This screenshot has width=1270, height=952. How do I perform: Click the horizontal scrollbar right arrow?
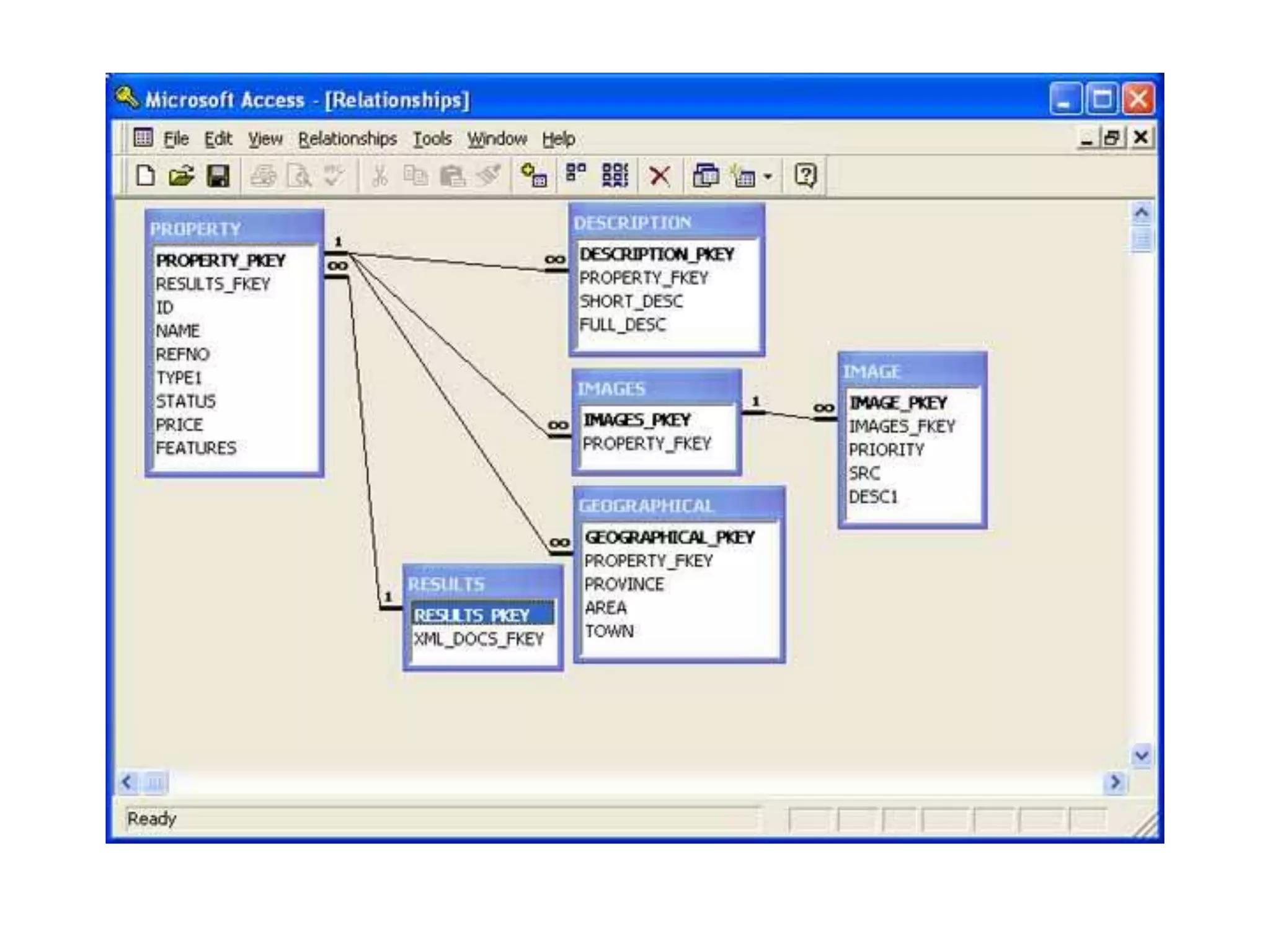tap(1114, 782)
